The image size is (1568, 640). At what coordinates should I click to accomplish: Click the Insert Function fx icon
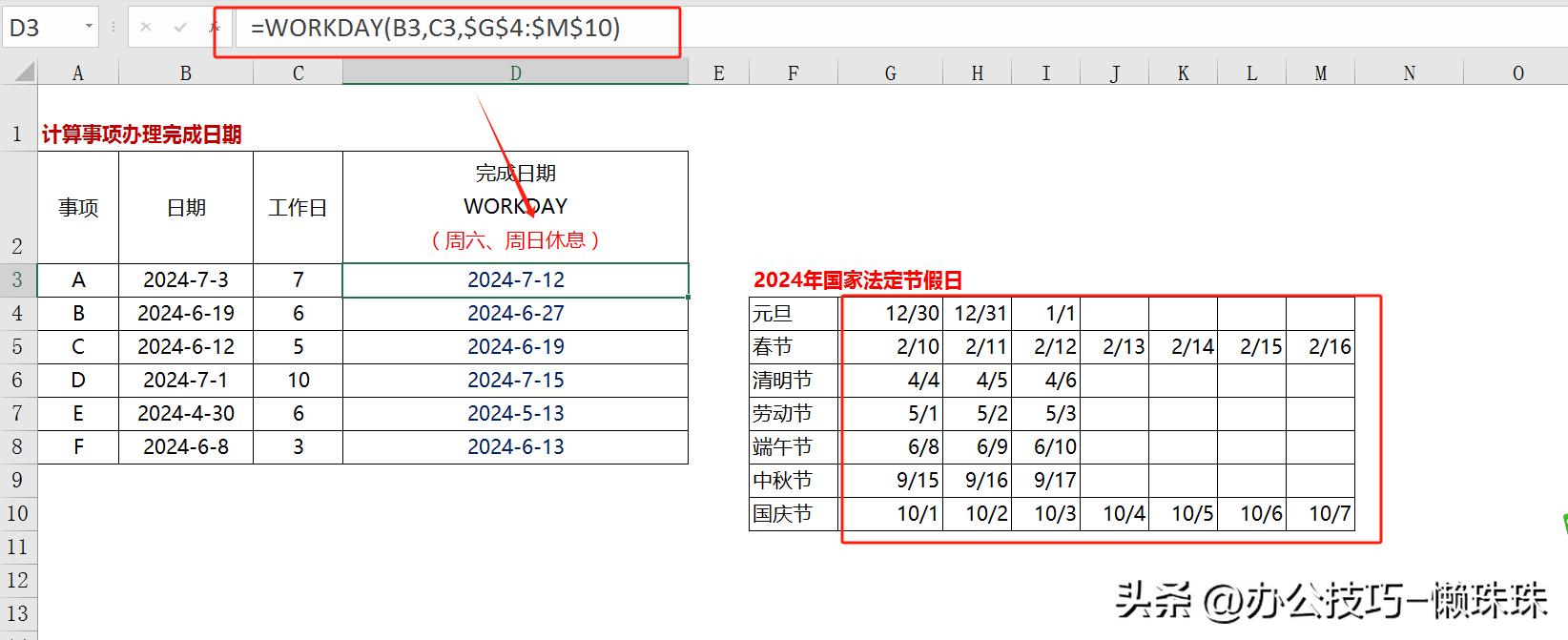[215, 28]
